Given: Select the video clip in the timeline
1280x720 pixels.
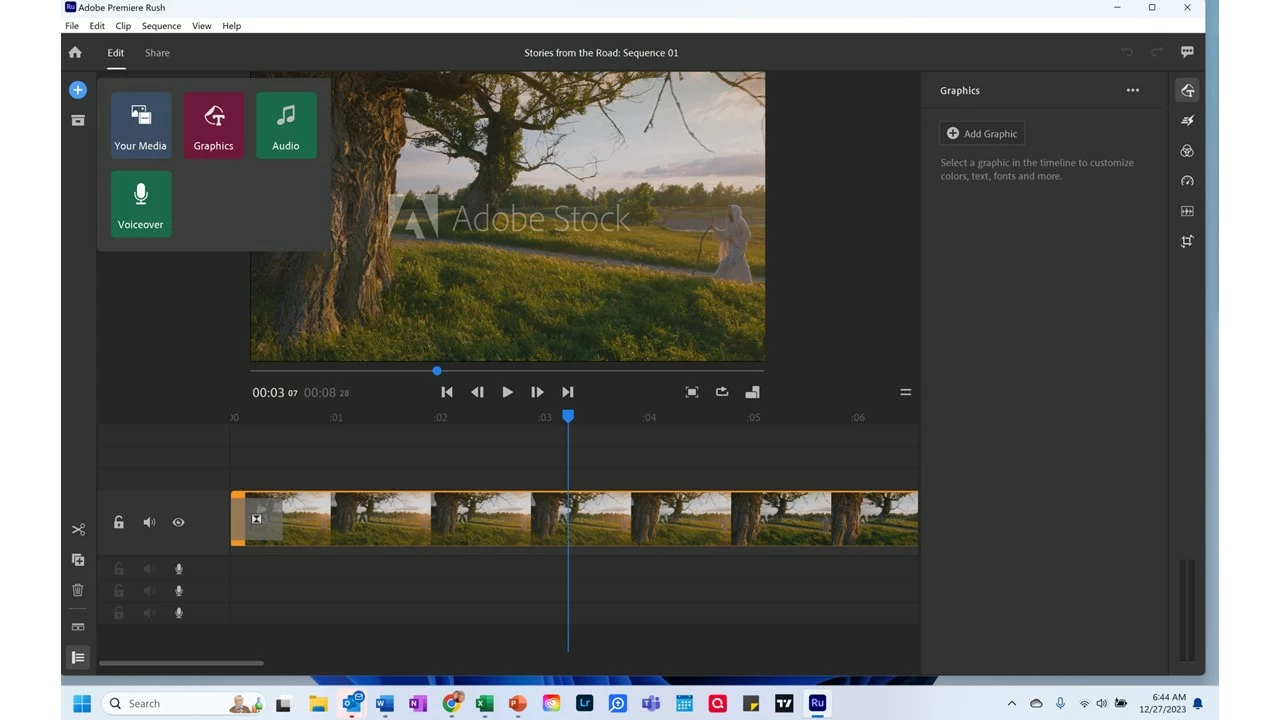Looking at the screenshot, I should click(x=575, y=518).
